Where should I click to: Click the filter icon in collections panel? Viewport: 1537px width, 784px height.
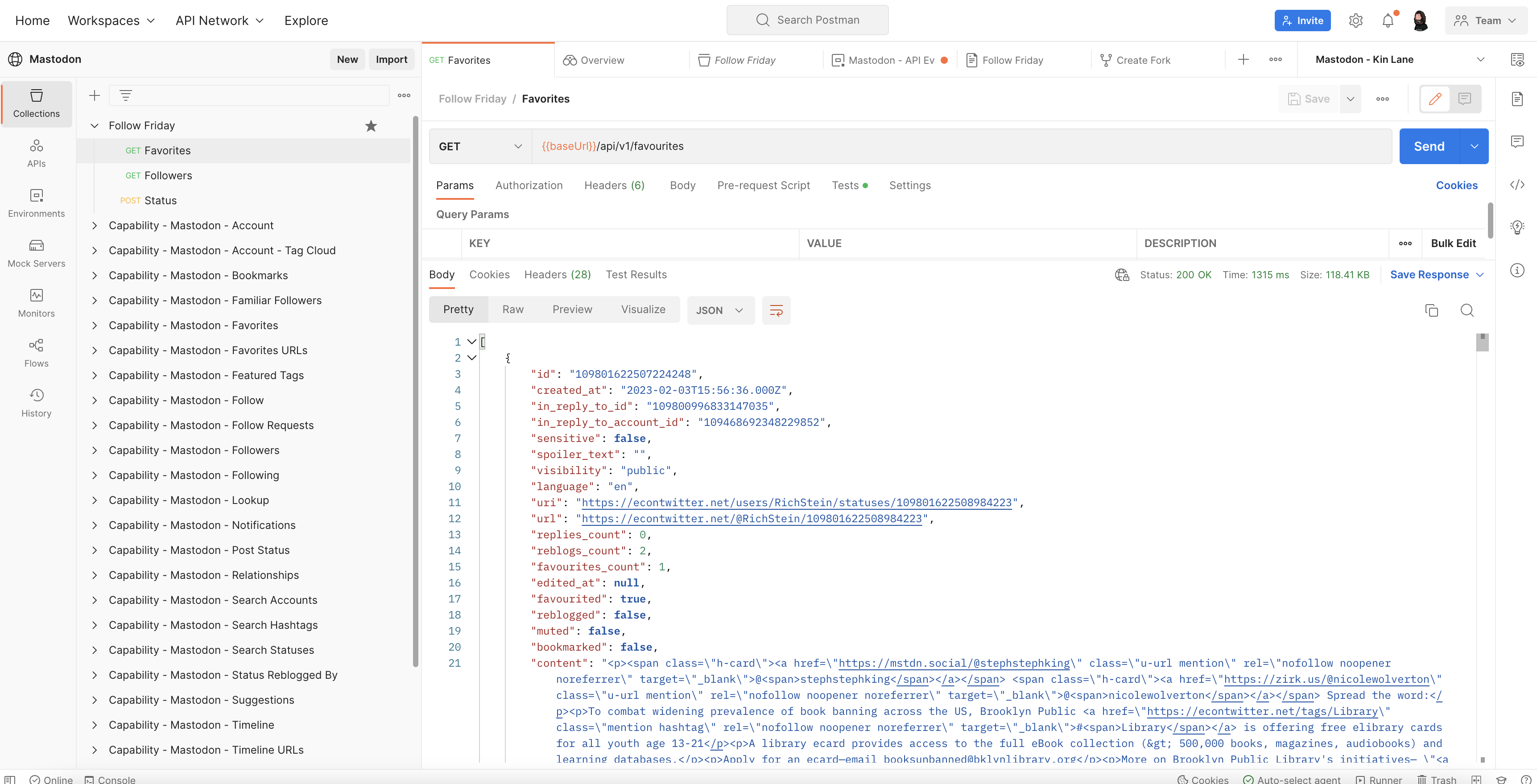125,95
